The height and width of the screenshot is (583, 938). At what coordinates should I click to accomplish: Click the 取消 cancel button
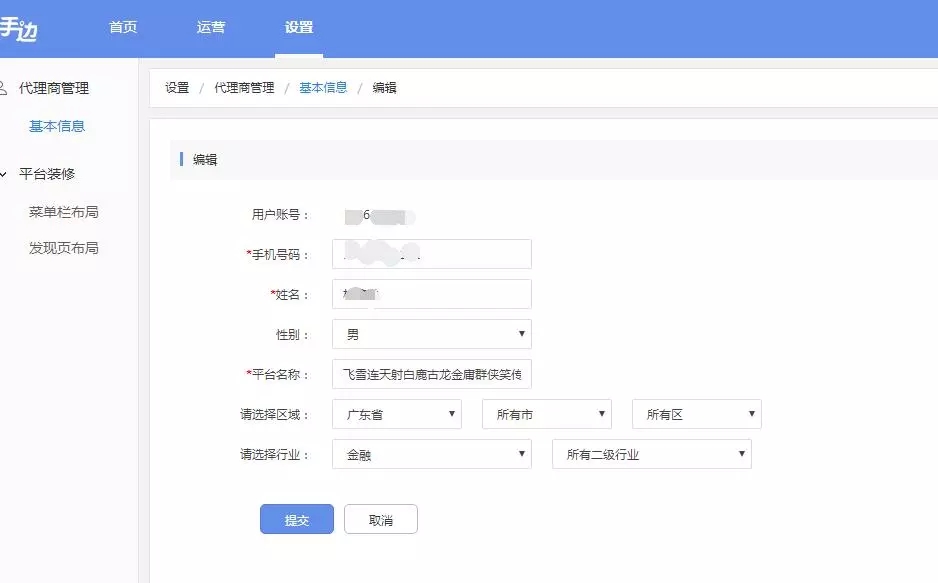pos(380,519)
